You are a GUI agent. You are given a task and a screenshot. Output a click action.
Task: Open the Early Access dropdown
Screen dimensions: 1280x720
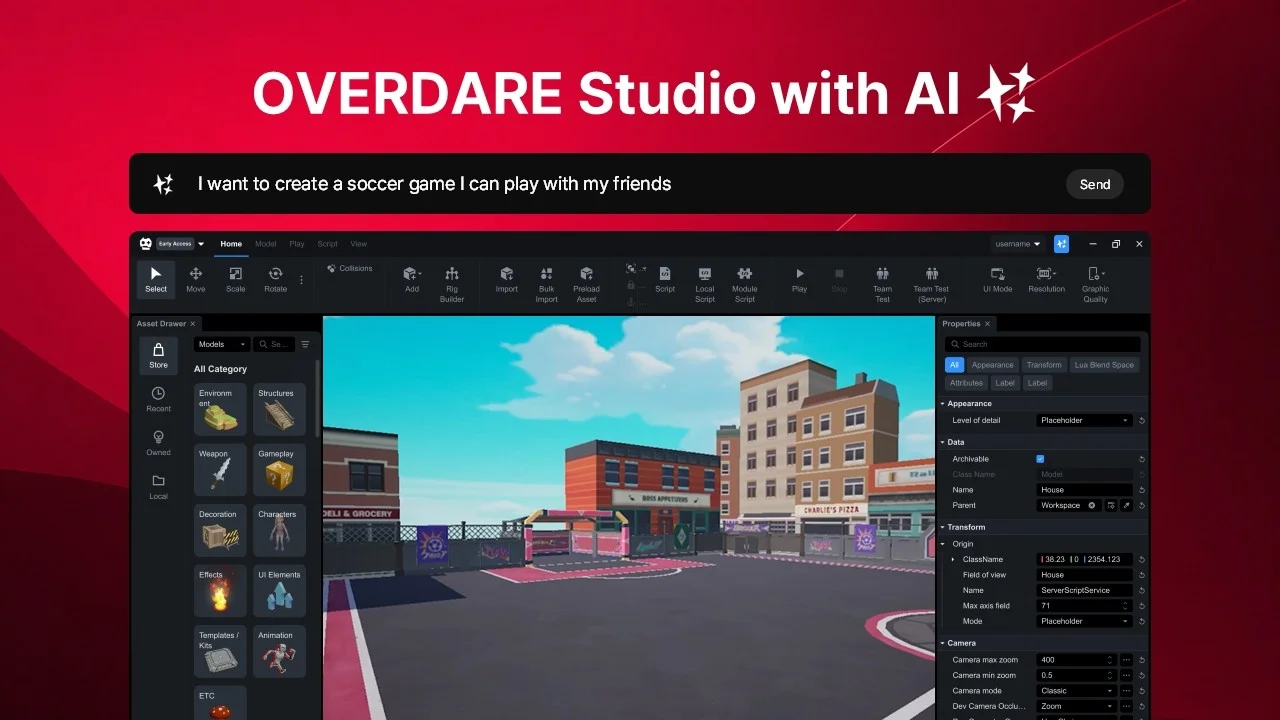point(180,243)
